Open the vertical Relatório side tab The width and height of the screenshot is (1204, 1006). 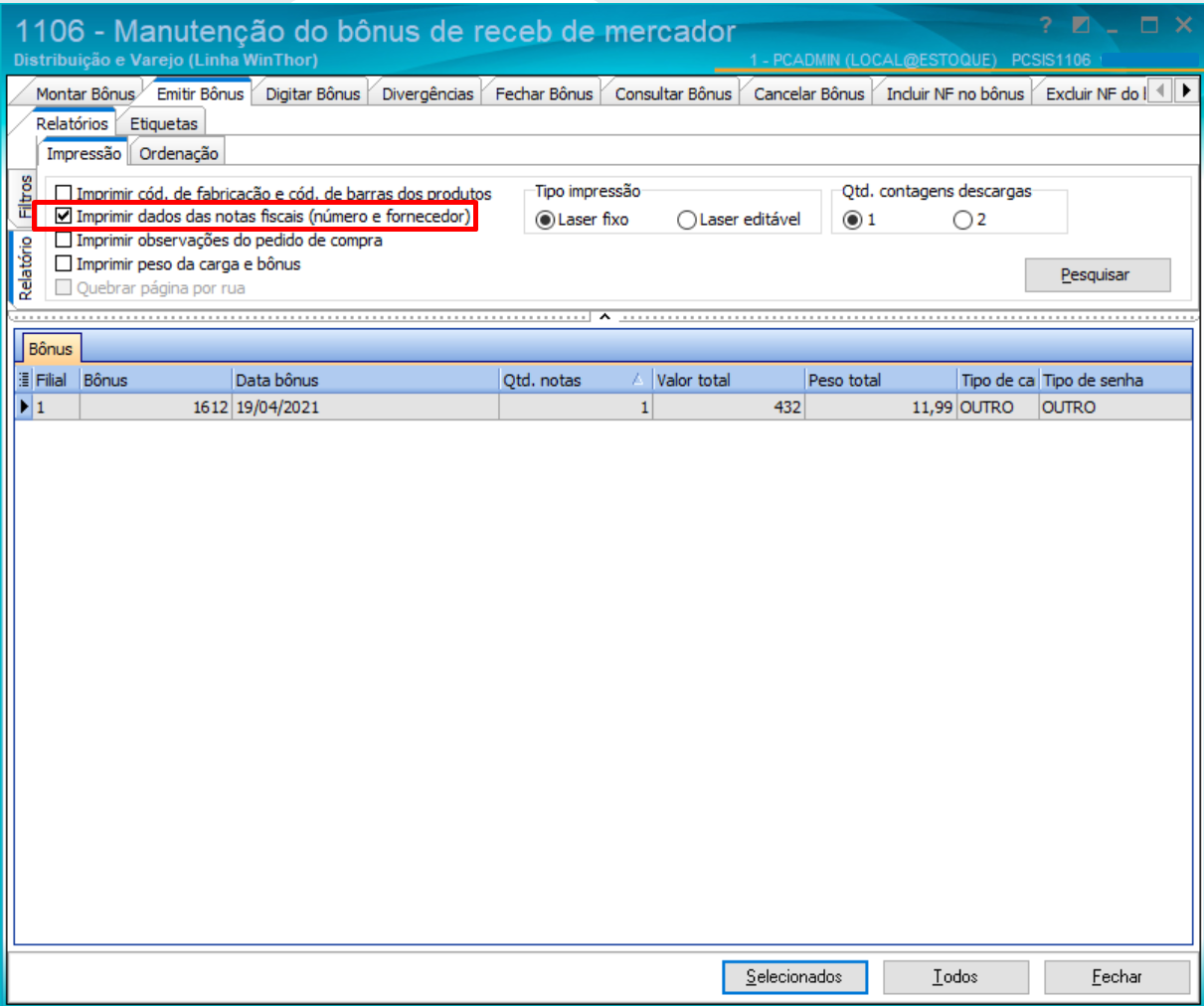(x=24, y=267)
